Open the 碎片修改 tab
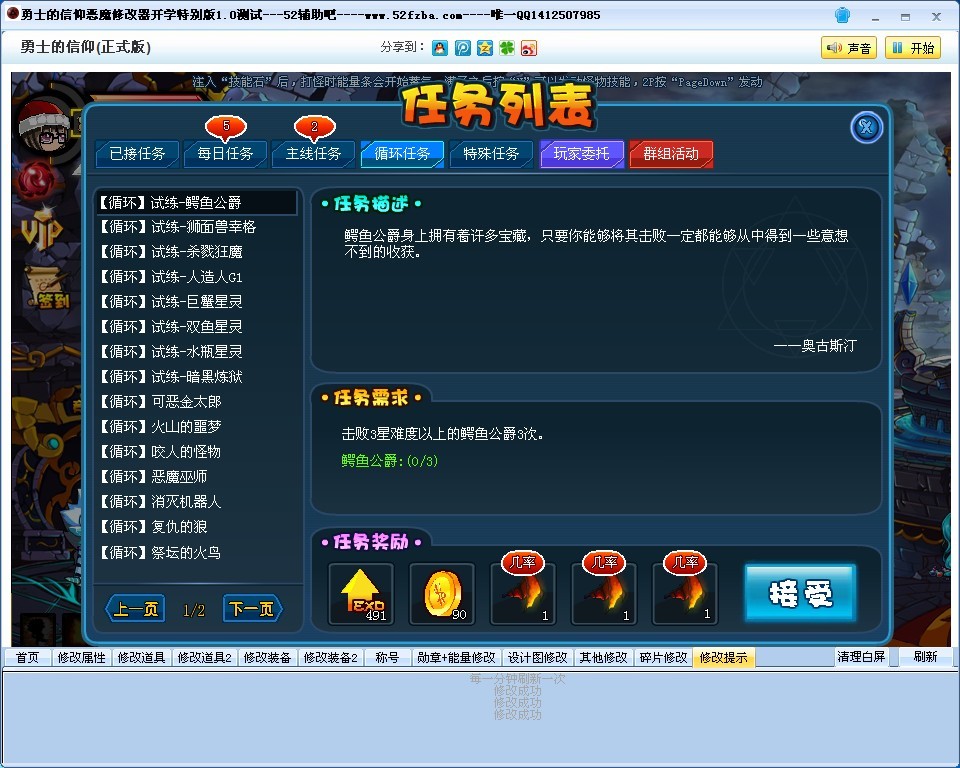This screenshot has height=768, width=960. (664, 657)
